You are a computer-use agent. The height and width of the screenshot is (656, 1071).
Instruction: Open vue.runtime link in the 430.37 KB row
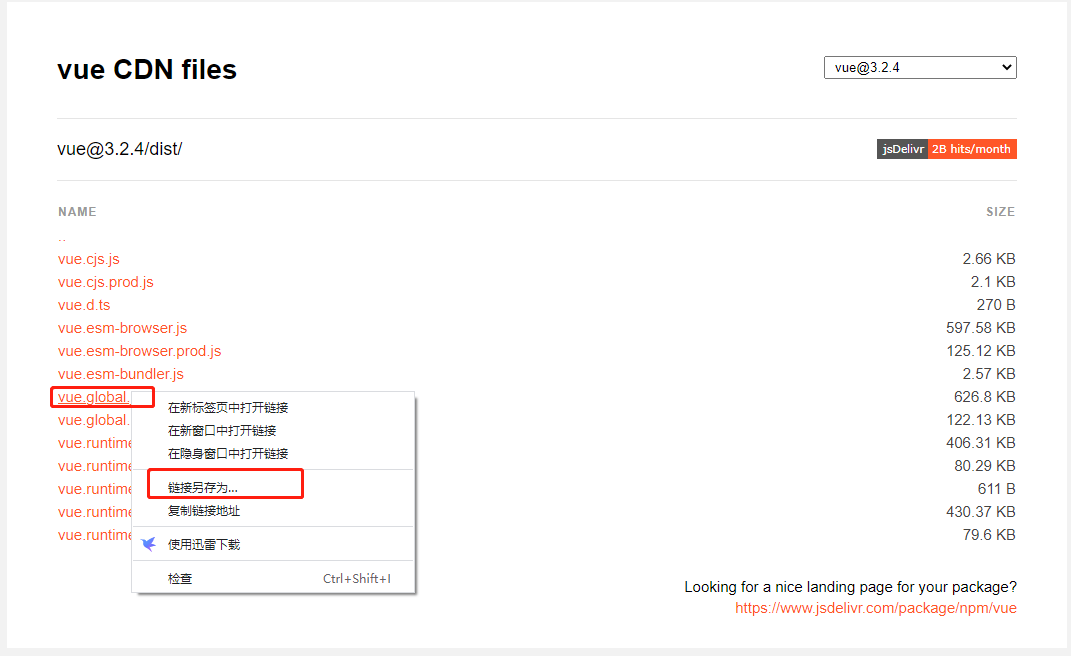[x=95, y=512]
